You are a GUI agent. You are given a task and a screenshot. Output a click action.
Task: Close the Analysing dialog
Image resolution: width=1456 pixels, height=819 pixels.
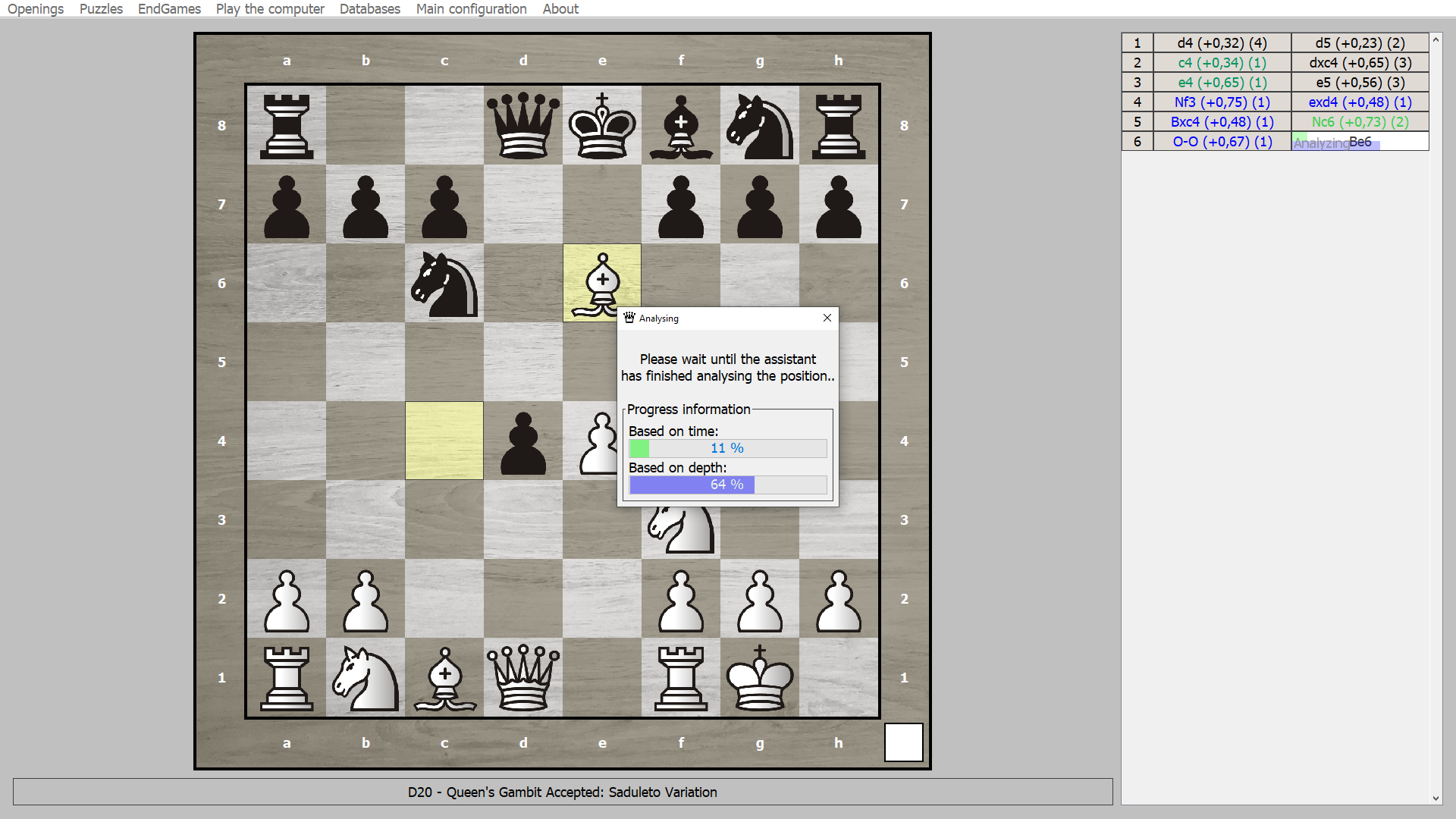coord(827,318)
